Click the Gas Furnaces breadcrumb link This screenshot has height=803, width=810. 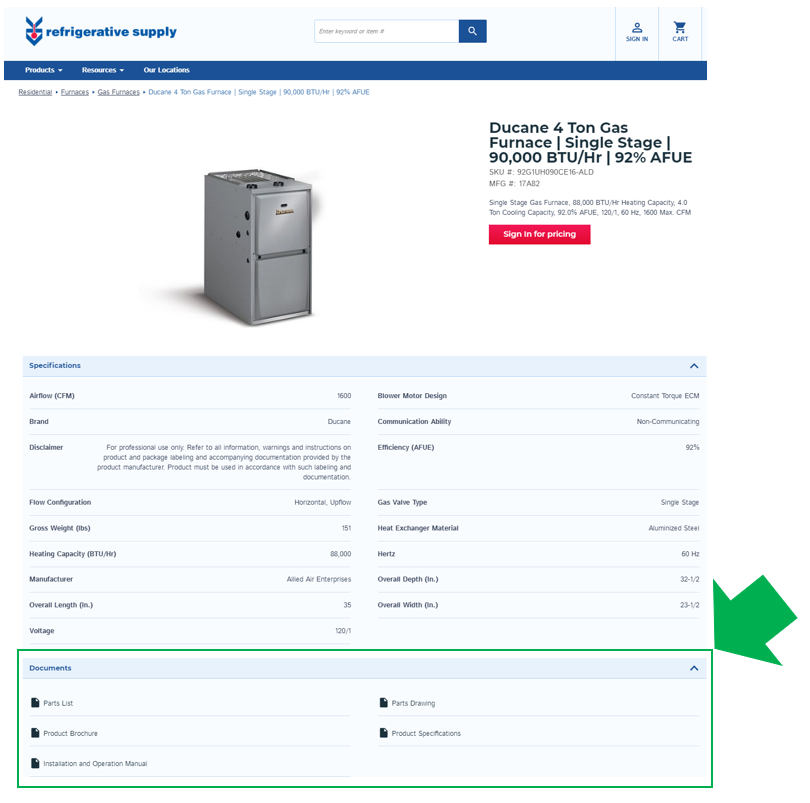coord(118,92)
